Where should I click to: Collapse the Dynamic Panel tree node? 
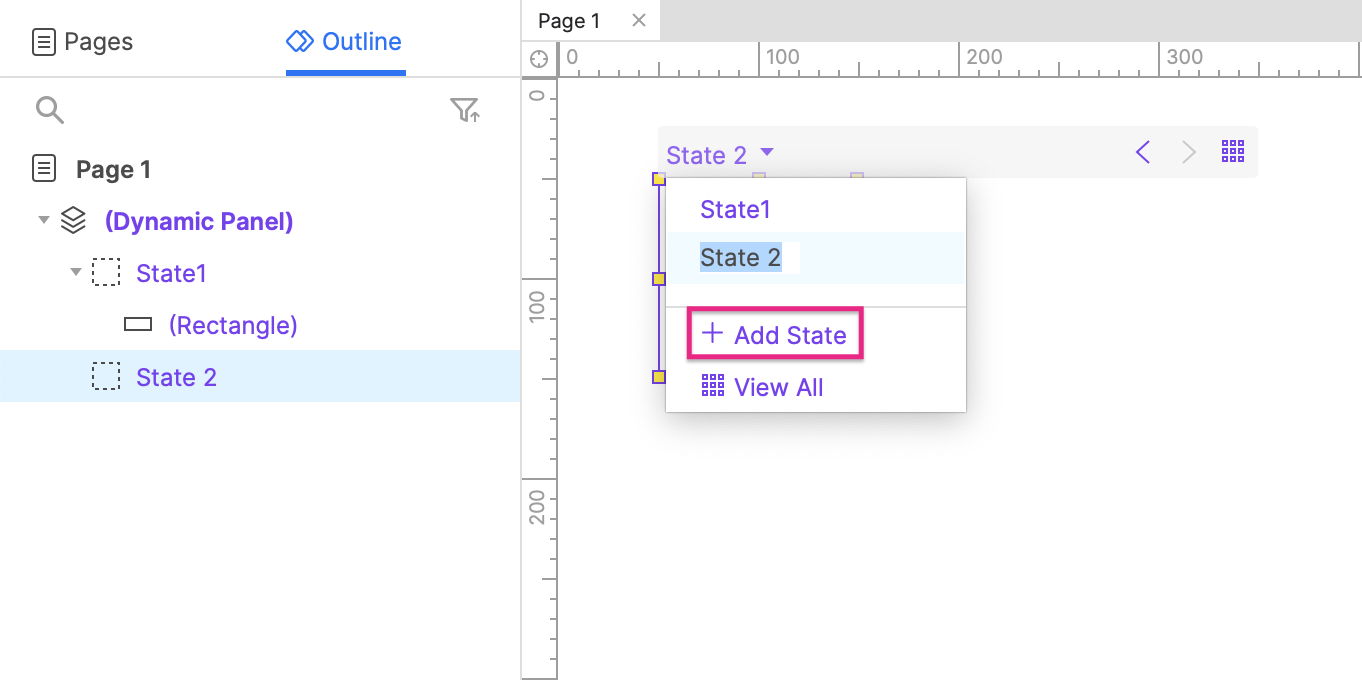(43, 220)
